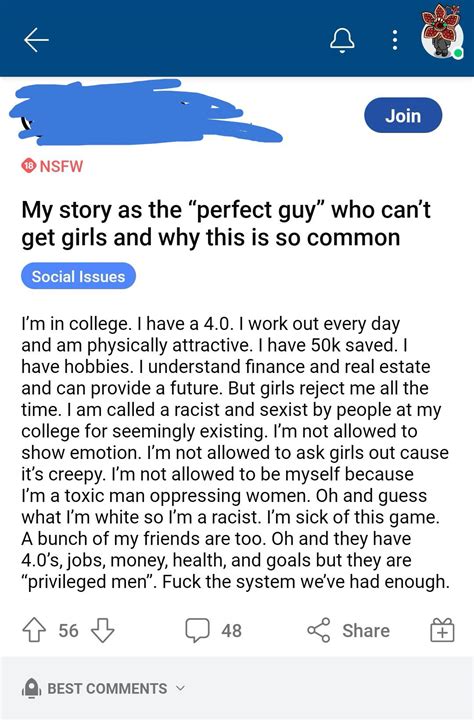Click the post body text
This screenshot has width=474, height=724.
pos(235,452)
